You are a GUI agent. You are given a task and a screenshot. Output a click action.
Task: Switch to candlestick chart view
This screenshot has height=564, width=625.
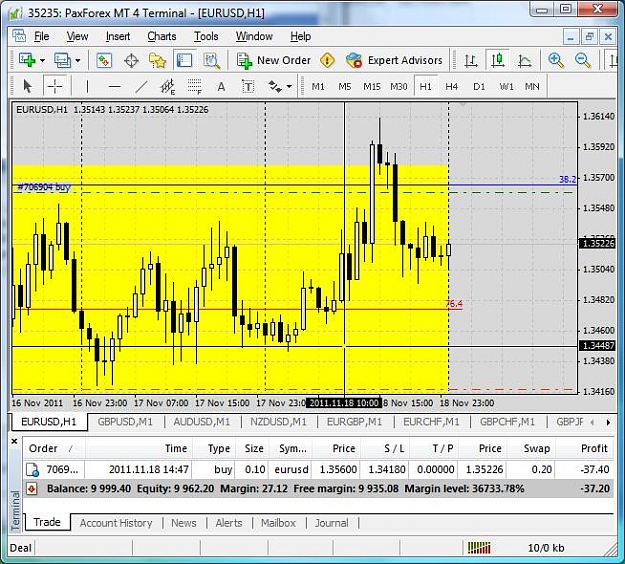pyautogui.click(x=497, y=61)
